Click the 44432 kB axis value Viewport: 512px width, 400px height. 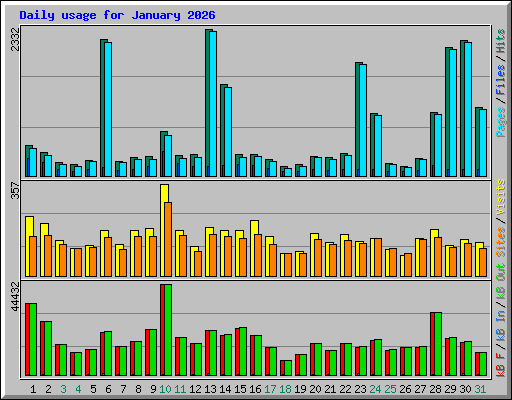15,296
